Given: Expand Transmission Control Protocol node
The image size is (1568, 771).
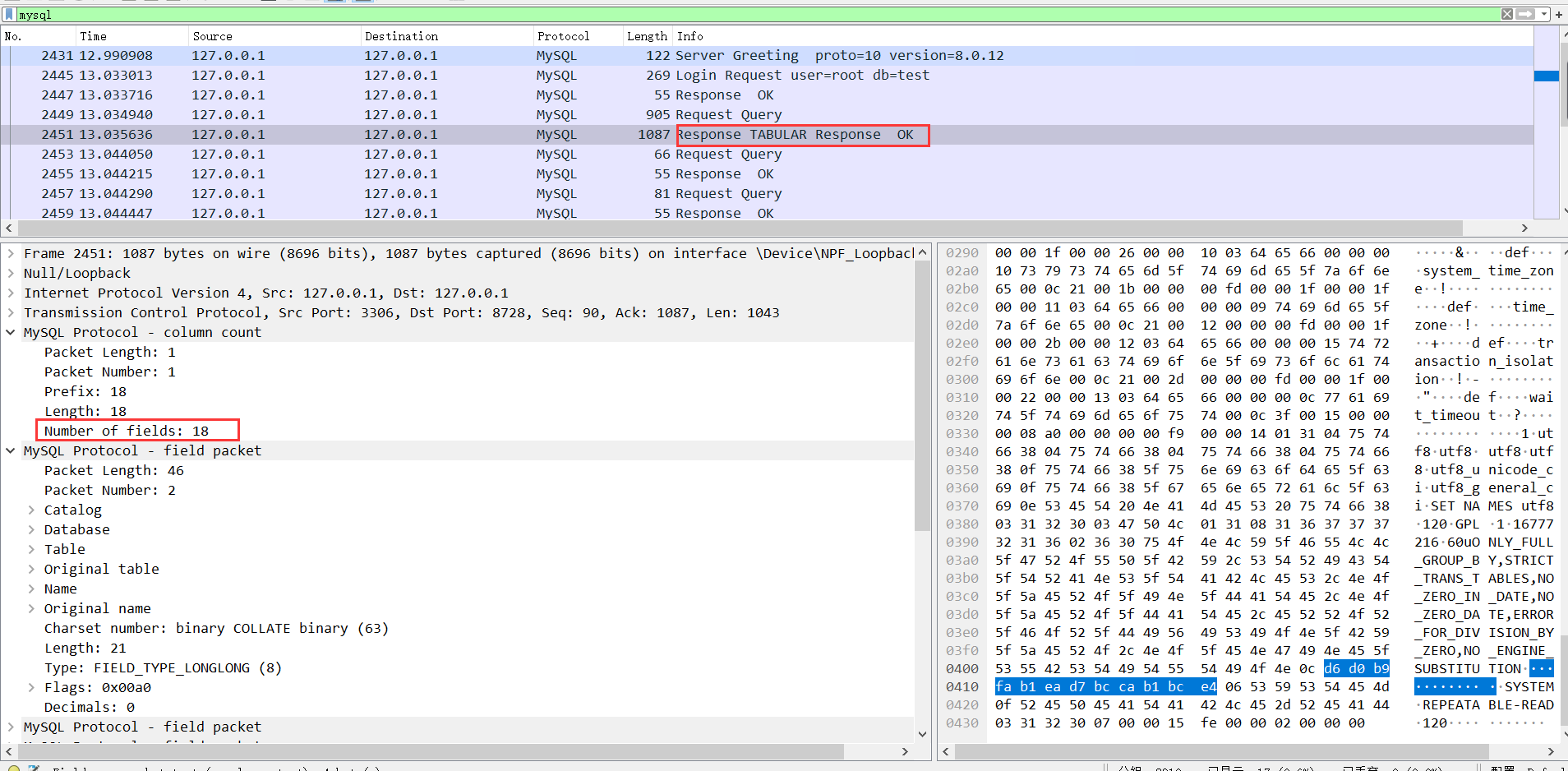Looking at the screenshot, I should coord(11,312).
